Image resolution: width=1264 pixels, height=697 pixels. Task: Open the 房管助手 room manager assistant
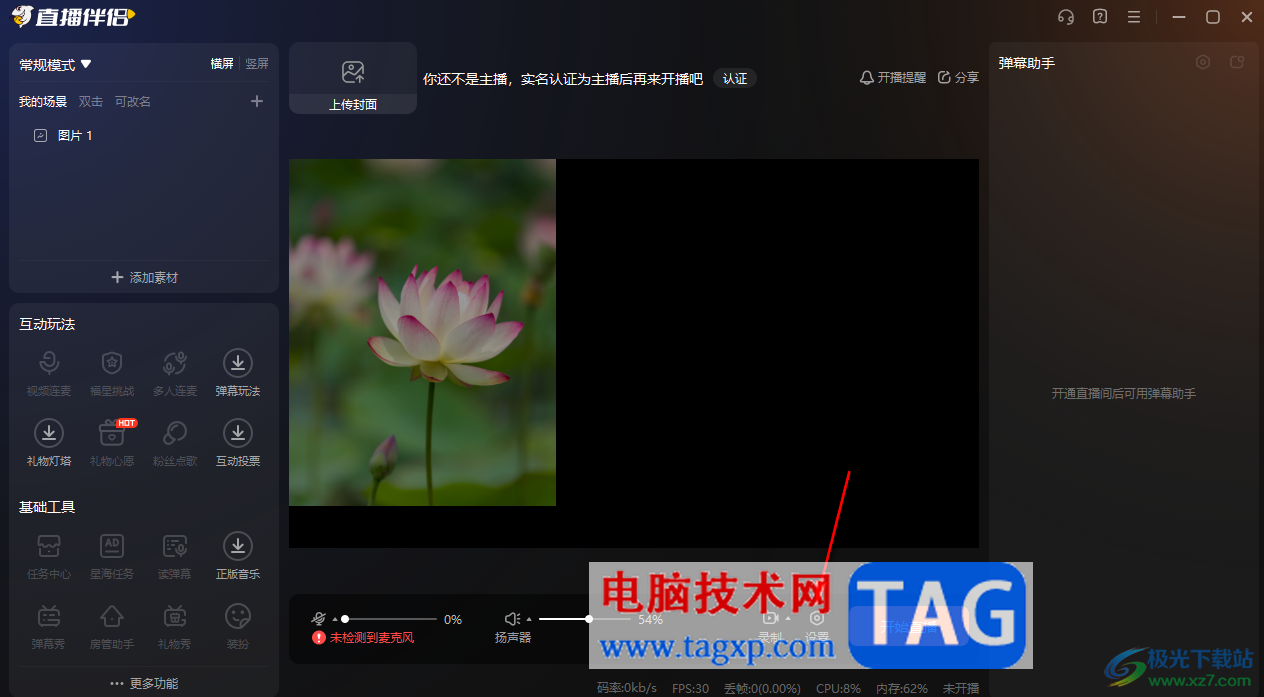pos(112,626)
